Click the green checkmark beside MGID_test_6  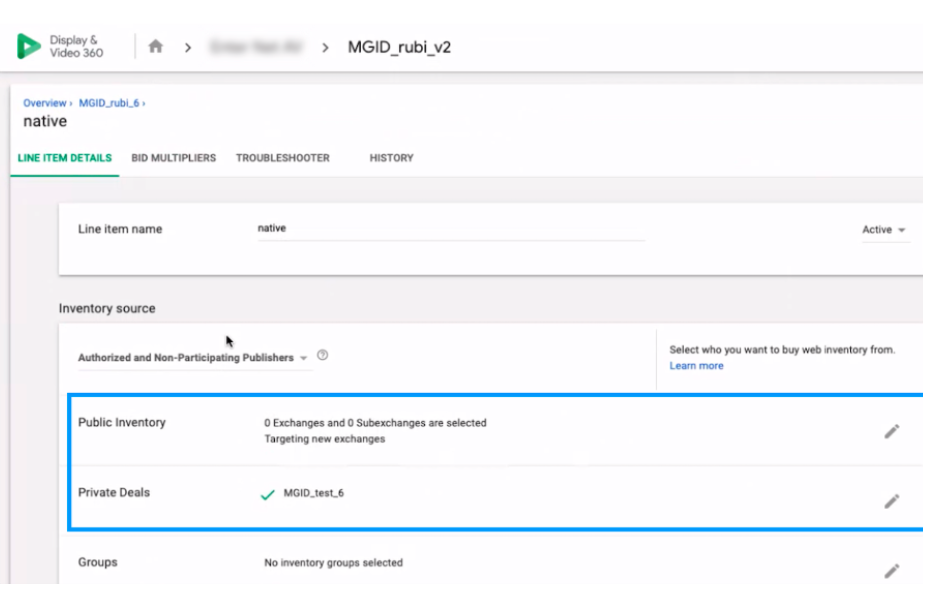pos(267,494)
